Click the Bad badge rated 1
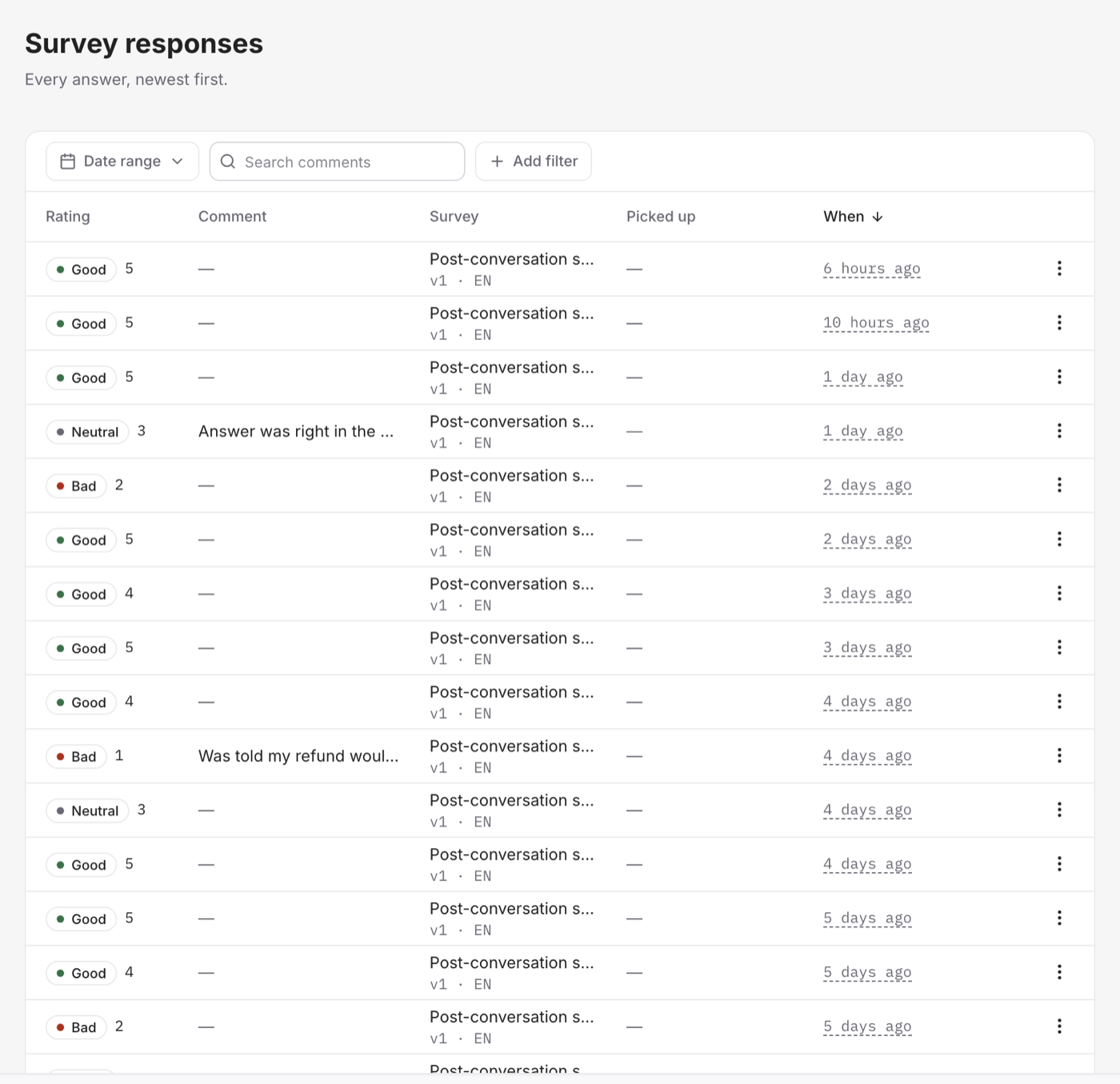The height and width of the screenshot is (1084, 1120). (x=76, y=756)
